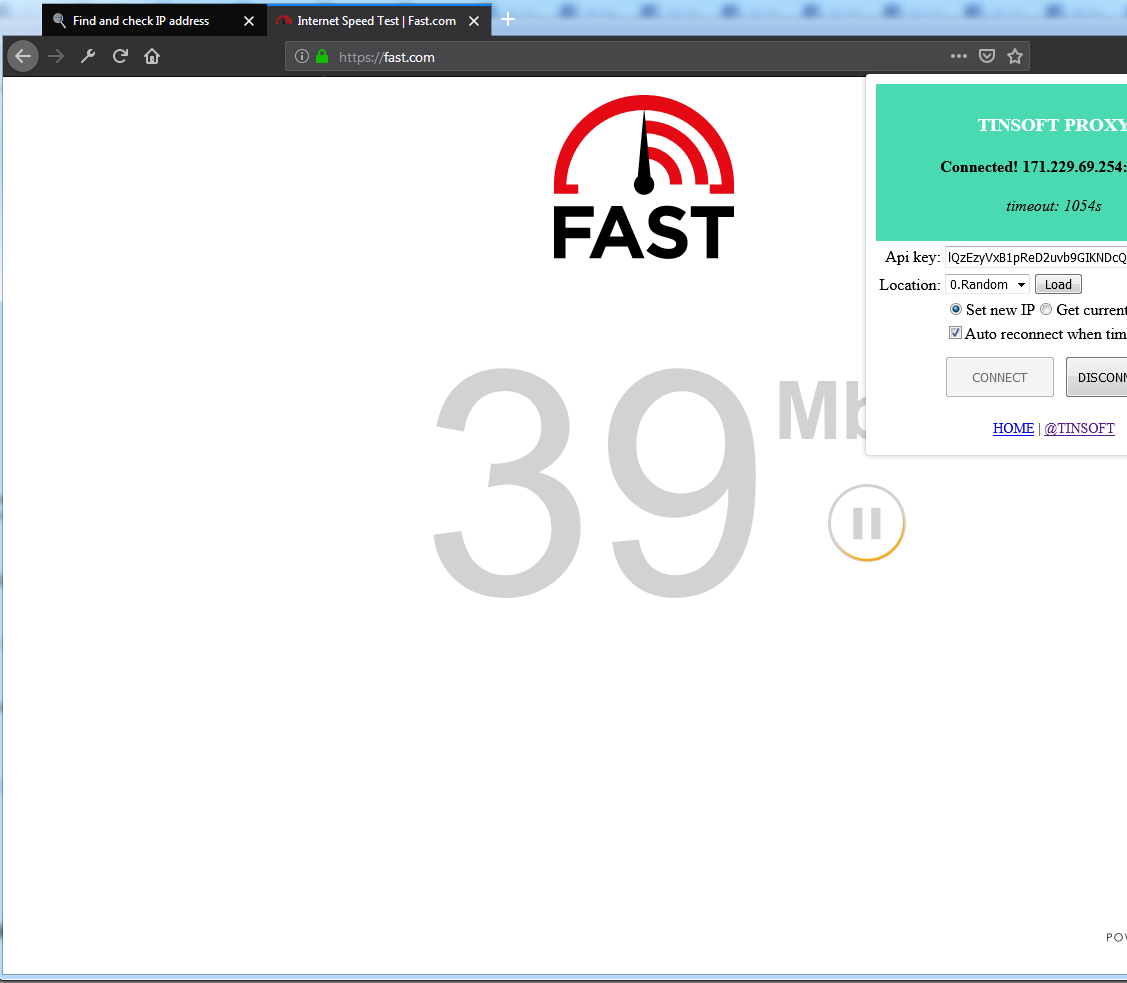The height and width of the screenshot is (983, 1127).
Task: Click the CONNECT button
Action: pos(1000,377)
